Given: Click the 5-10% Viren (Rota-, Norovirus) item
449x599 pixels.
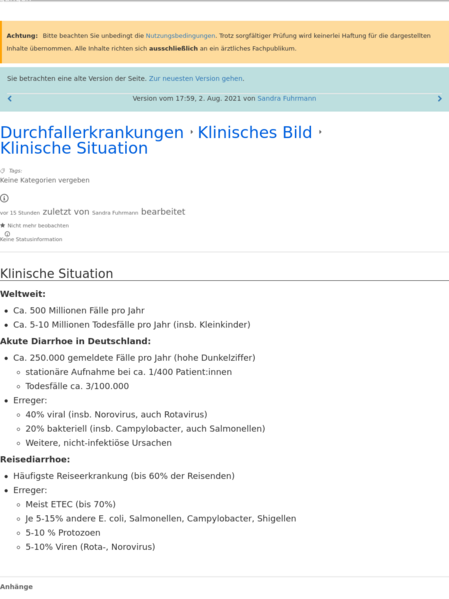Looking at the screenshot, I should (90, 547).
